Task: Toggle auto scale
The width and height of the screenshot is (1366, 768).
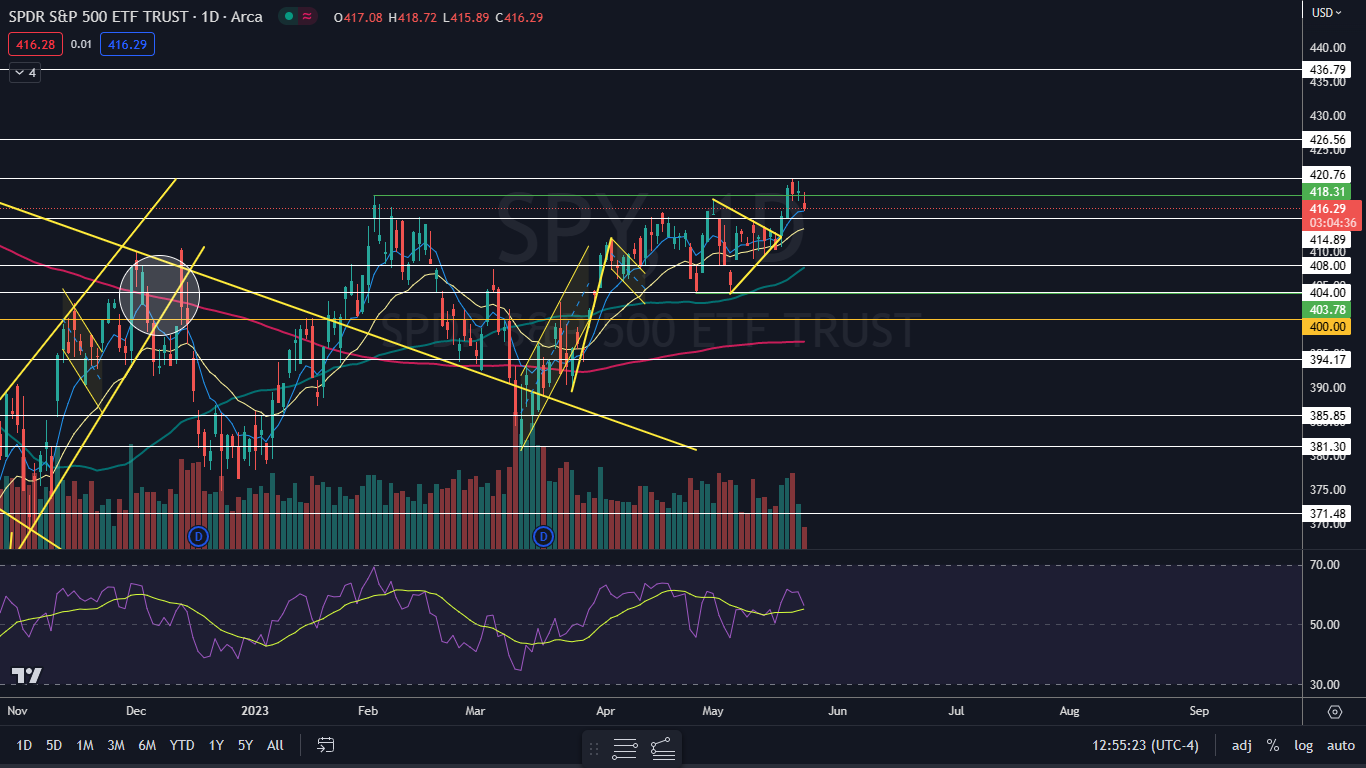Action: (1340, 745)
